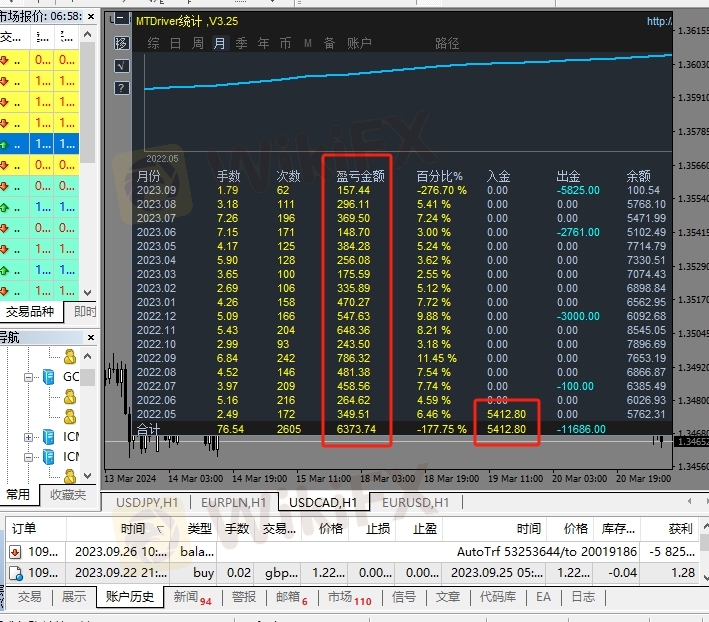Sort by 获利 profit column header
Image resolution: width=709 pixels, height=622 pixels.
pyautogui.click(x=671, y=528)
